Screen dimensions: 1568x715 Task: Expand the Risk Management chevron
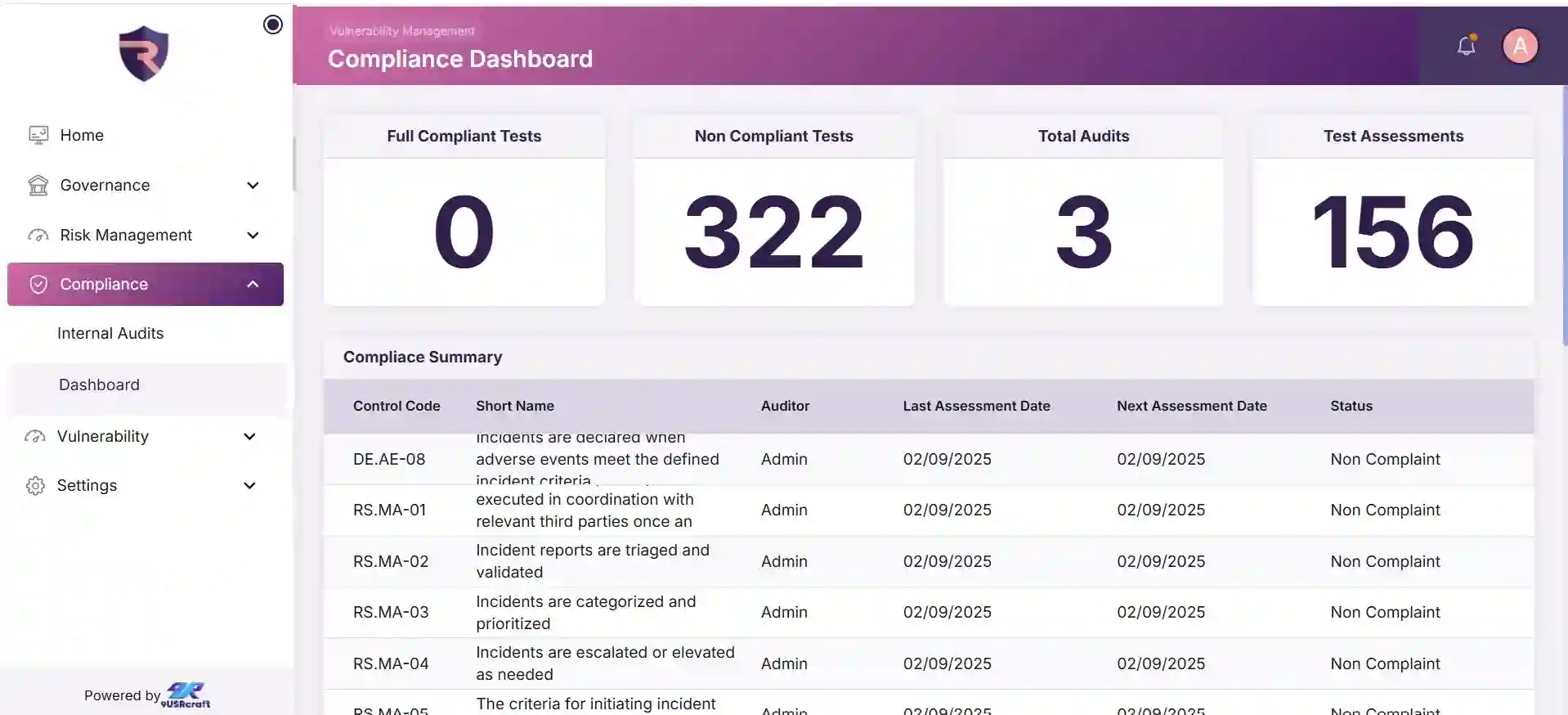click(253, 236)
